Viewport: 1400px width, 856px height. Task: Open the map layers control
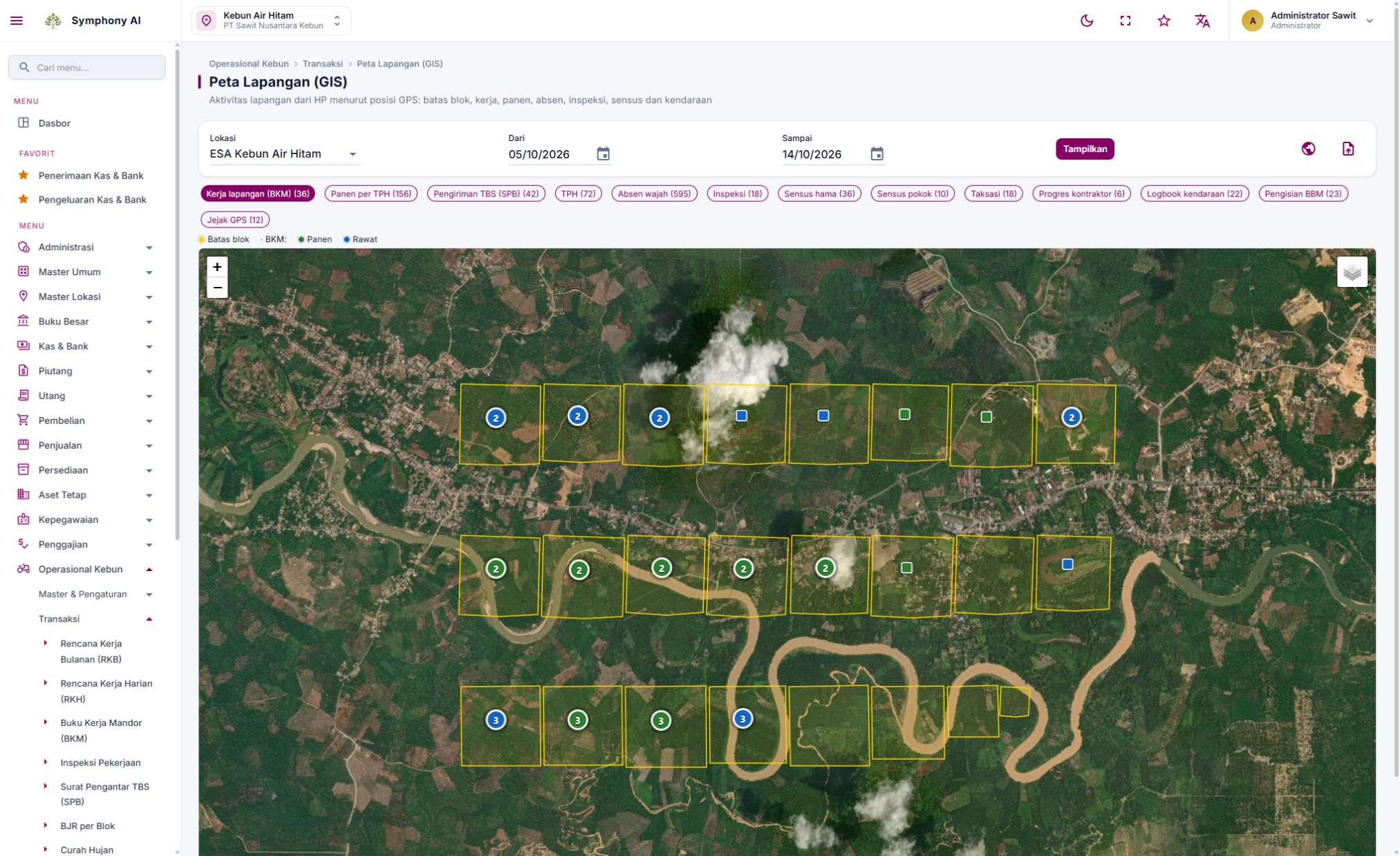click(x=1352, y=272)
